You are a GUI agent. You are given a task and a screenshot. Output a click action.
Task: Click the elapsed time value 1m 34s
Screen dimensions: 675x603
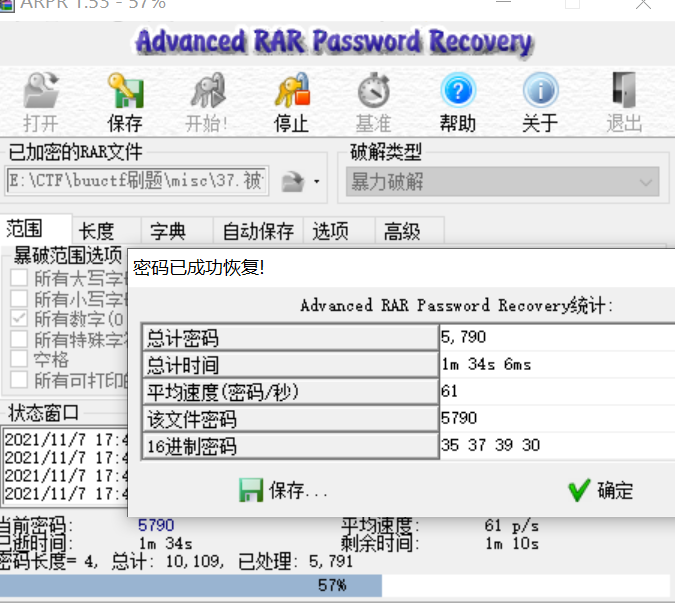165,544
